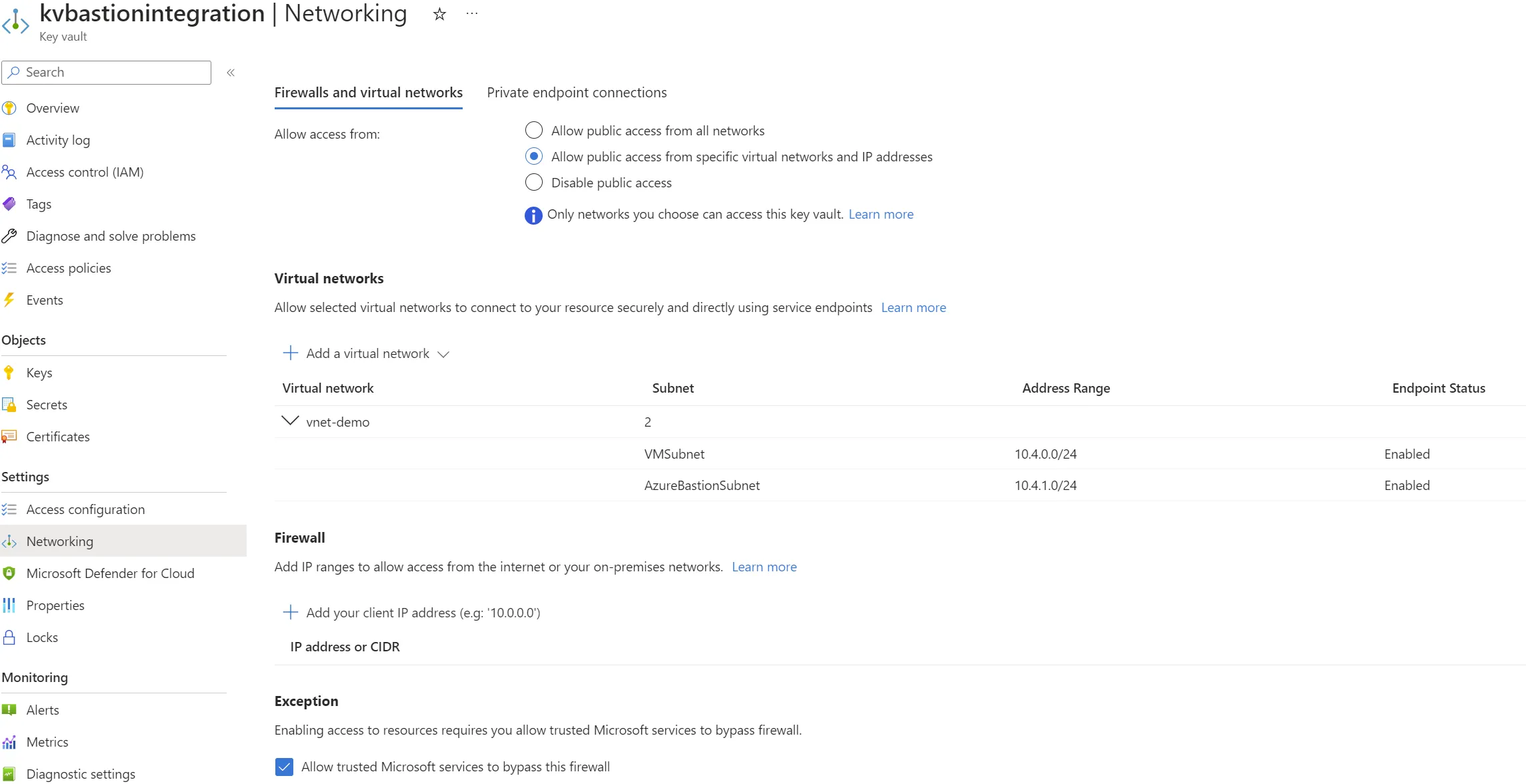The height and width of the screenshot is (784, 1526).
Task: Click Enabled status in VMSubnet row
Action: 1407,454
